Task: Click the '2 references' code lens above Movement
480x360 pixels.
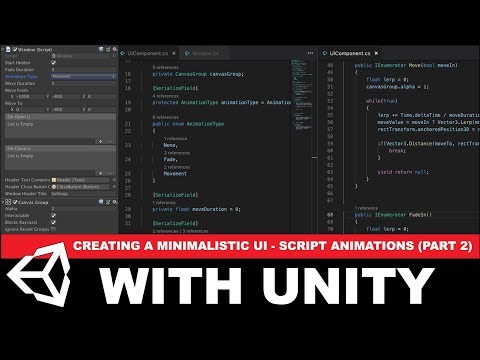Action: [177, 167]
